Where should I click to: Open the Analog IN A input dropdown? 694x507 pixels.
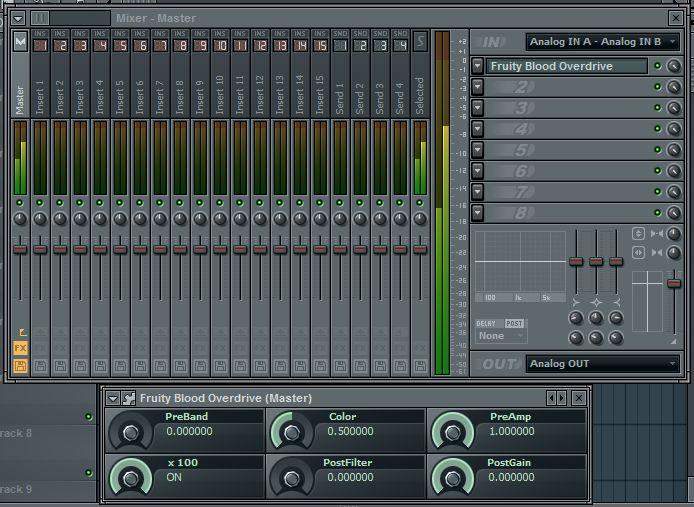(602, 42)
